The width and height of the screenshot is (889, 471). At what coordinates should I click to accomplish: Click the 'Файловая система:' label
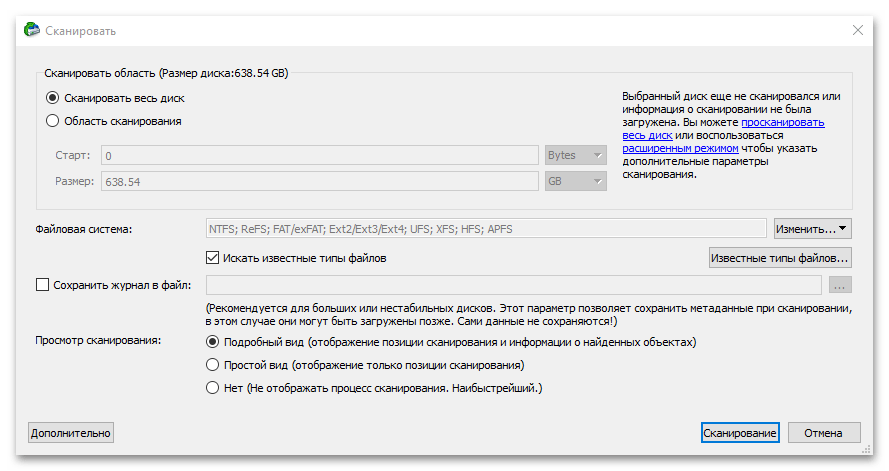(x=84, y=229)
